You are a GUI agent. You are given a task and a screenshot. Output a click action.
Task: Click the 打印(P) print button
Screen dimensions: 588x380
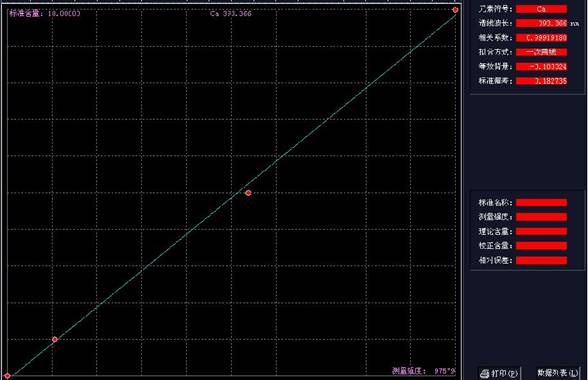[x=499, y=373]
